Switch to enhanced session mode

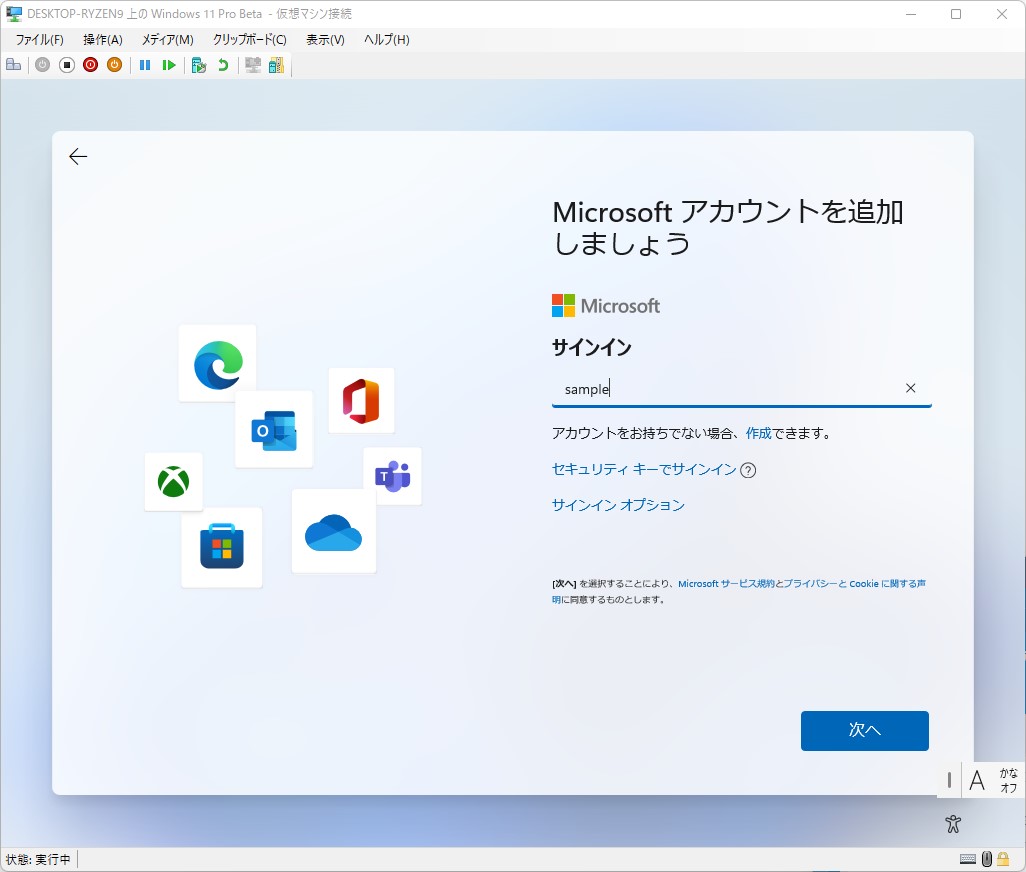tap(252, 64)
